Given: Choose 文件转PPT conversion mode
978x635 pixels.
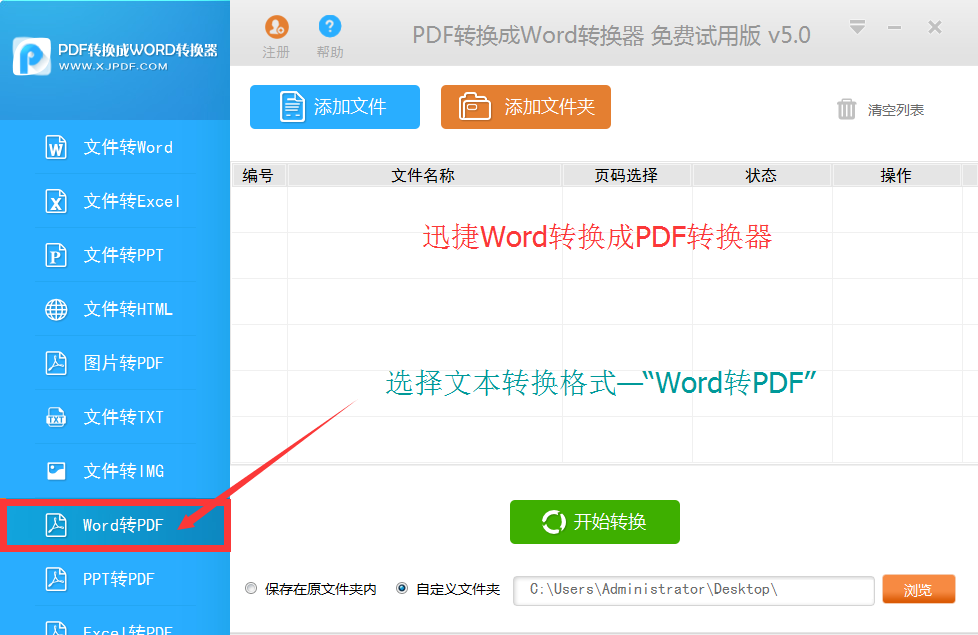Looking at the screenshot, I should [115, 256].
